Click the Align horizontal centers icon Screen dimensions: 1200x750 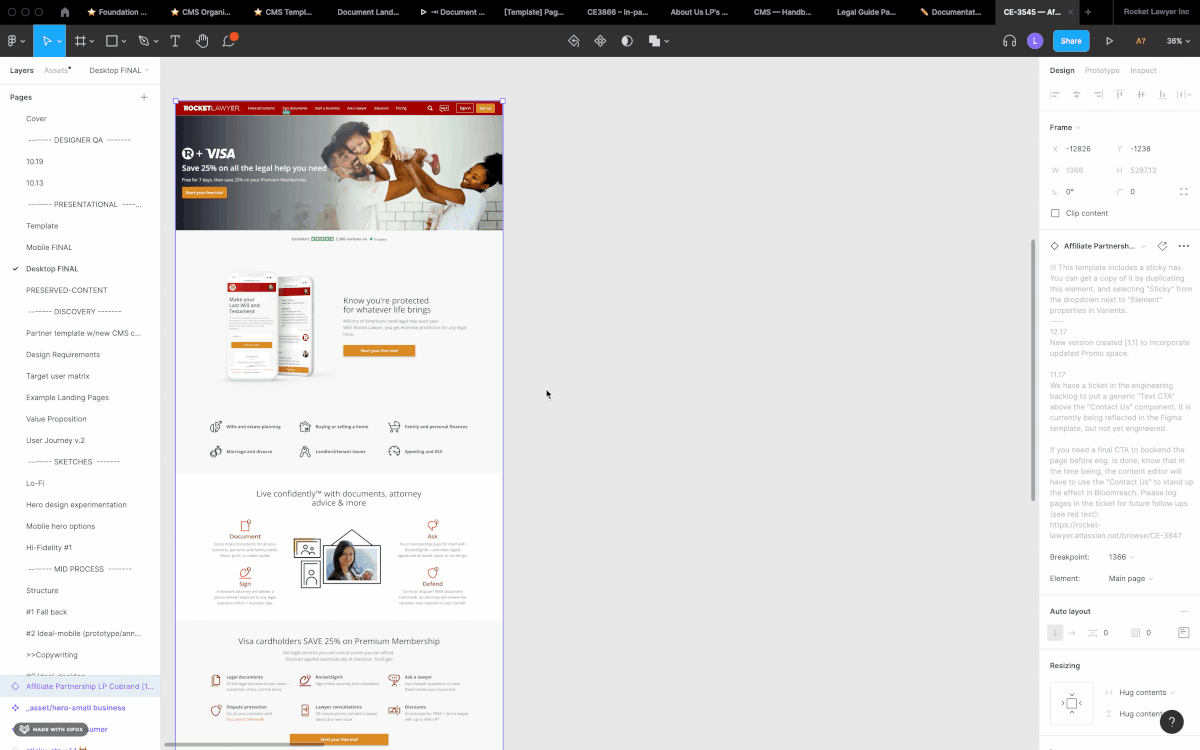click(x=1077, y=94)
